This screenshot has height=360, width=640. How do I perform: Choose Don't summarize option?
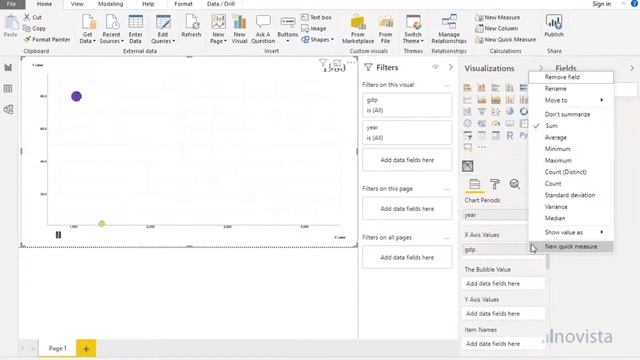click(x=571, y=114)
